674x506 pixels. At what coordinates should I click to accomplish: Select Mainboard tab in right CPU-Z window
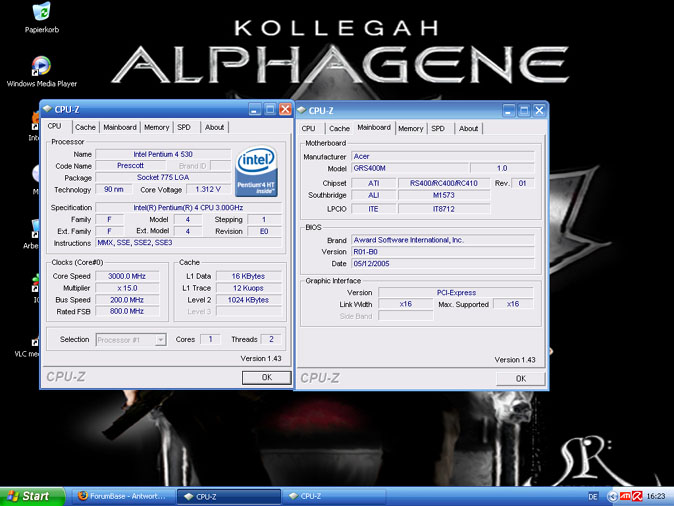click(374, 128)
